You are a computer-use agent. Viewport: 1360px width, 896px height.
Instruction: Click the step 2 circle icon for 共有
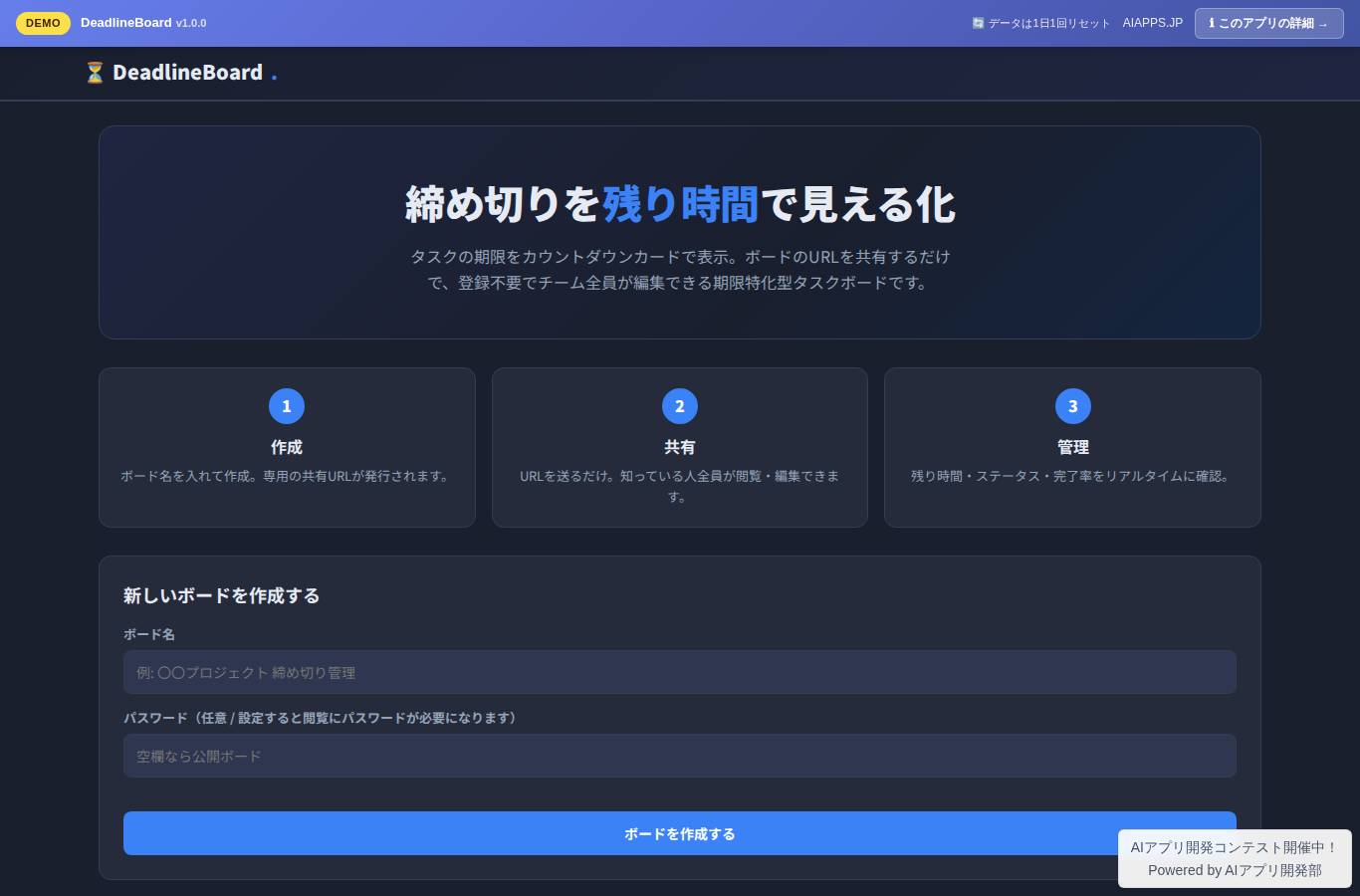(680, 406)
